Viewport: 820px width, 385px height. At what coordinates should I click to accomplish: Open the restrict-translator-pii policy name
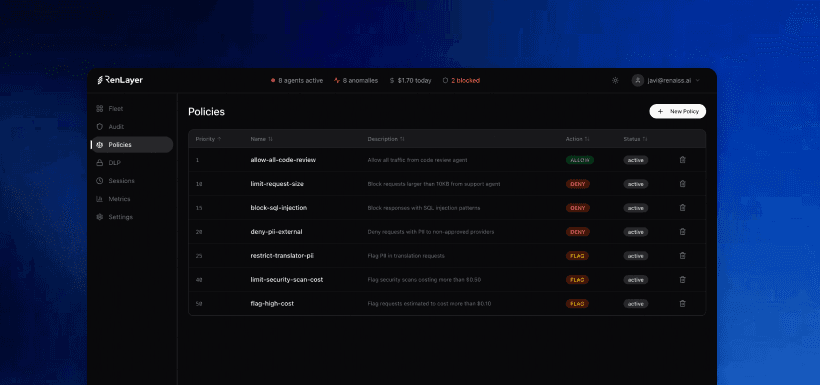pos(282,256)
